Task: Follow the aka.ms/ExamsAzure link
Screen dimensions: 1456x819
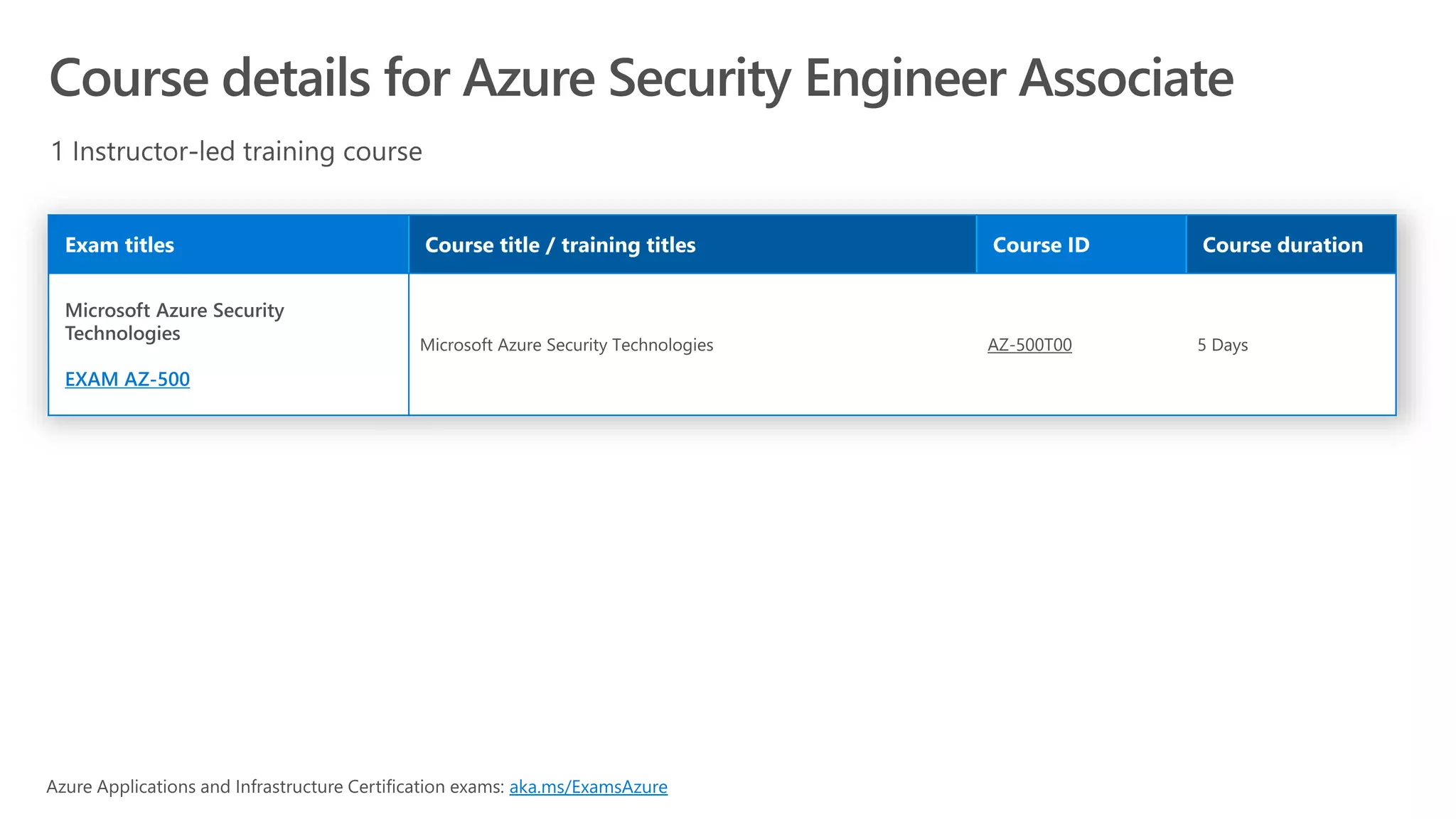Action: pyautogui.click(x=588, y=787)
